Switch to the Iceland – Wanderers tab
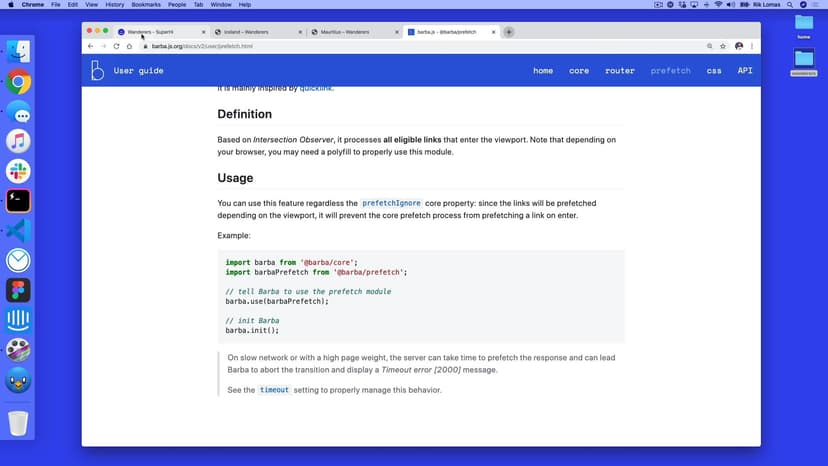Viewport: 828px width, 466px height. coord(255,32)
